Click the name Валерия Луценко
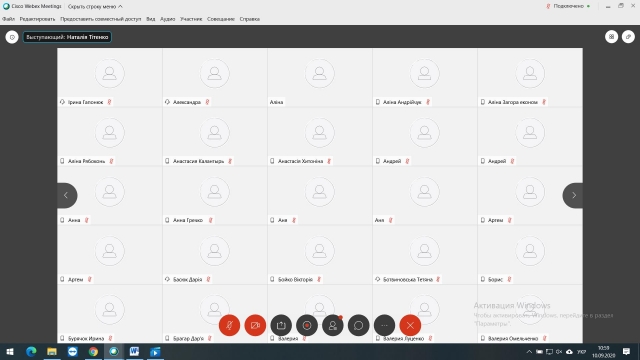This screenshot has height=360, width=640. point(403,339)
